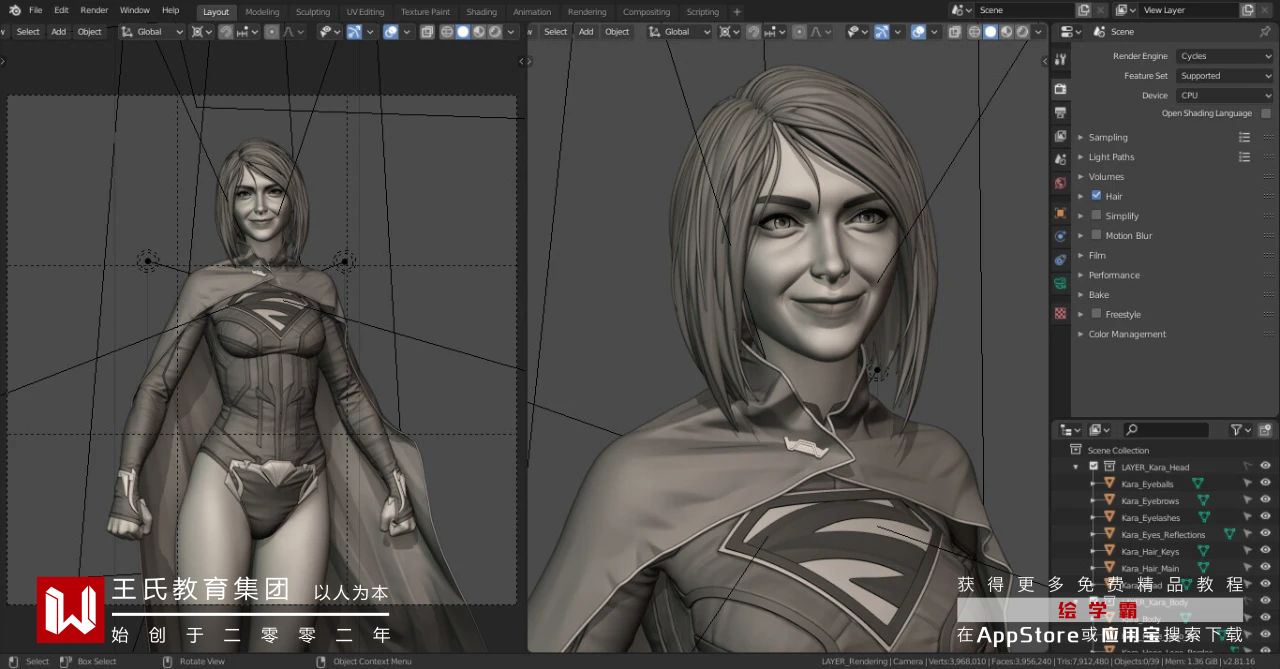Viewport: 1280px width, 669px height.
Task: Open the Help menu
Action: click(170, 10)
